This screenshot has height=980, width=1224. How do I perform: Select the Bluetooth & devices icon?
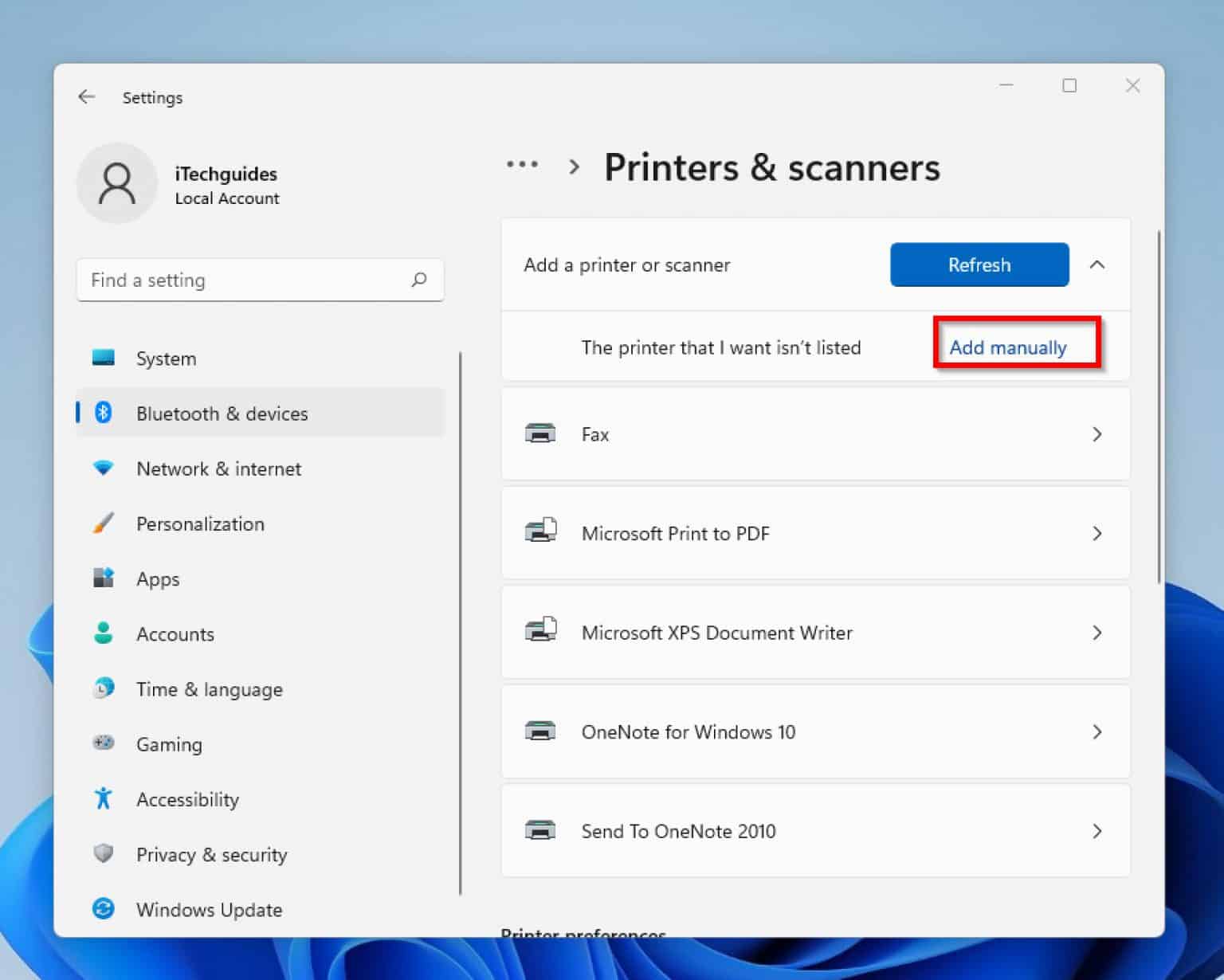coord(104,413)
